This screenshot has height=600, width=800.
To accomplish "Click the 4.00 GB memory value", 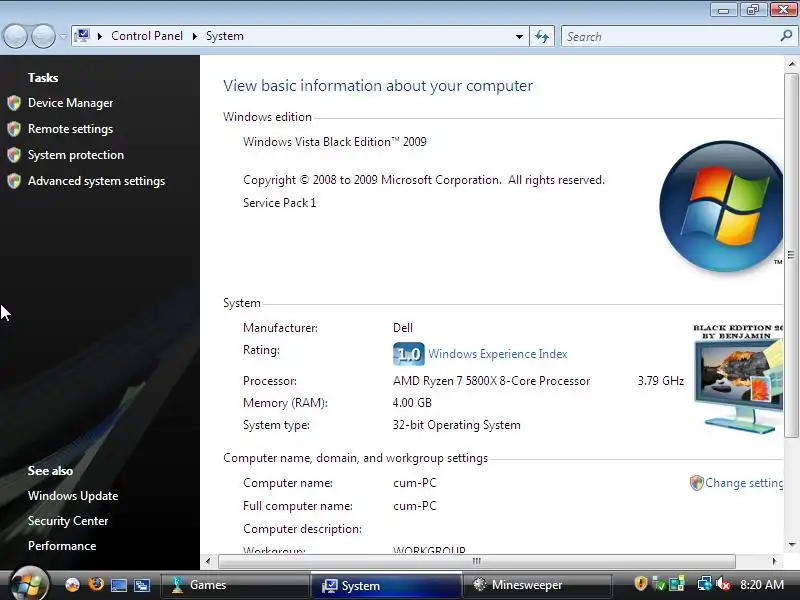I will pyautogui.click(x=412, y=403).
